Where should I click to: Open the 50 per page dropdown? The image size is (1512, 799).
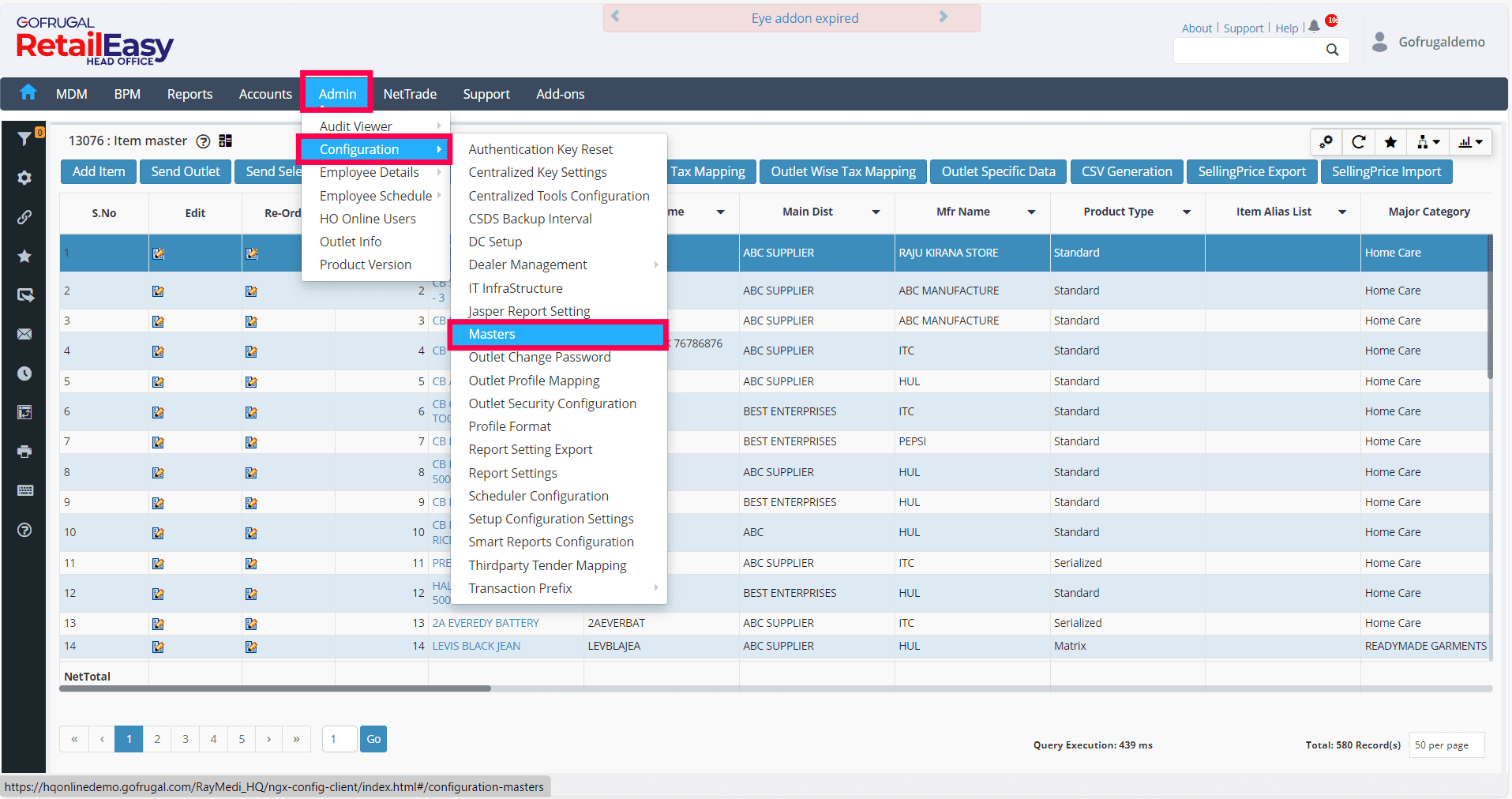tap(1446, 745)
